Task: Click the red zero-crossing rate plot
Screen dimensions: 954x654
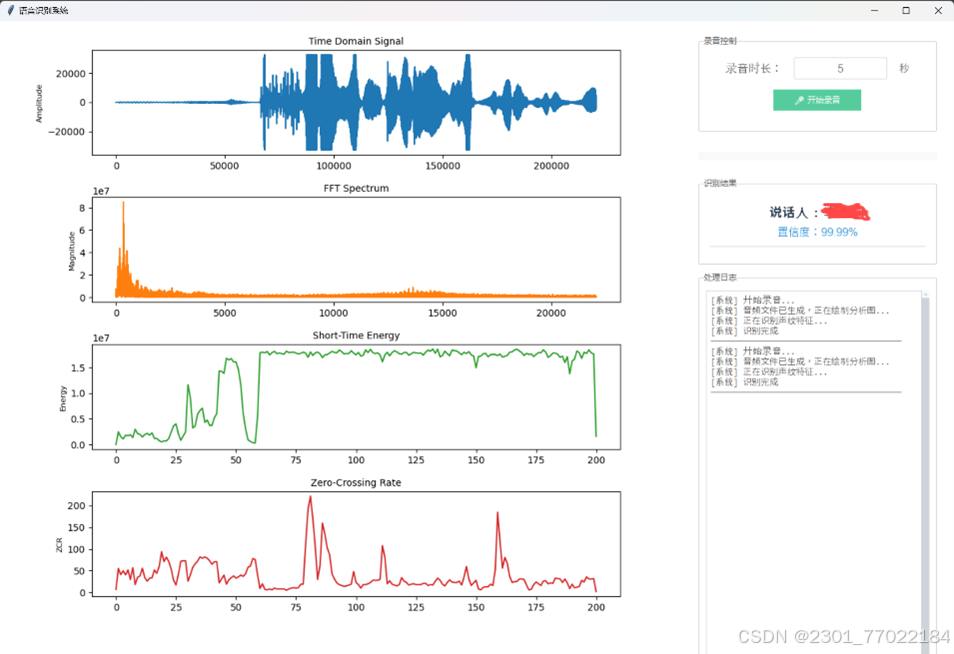Action: click(357, 544)
